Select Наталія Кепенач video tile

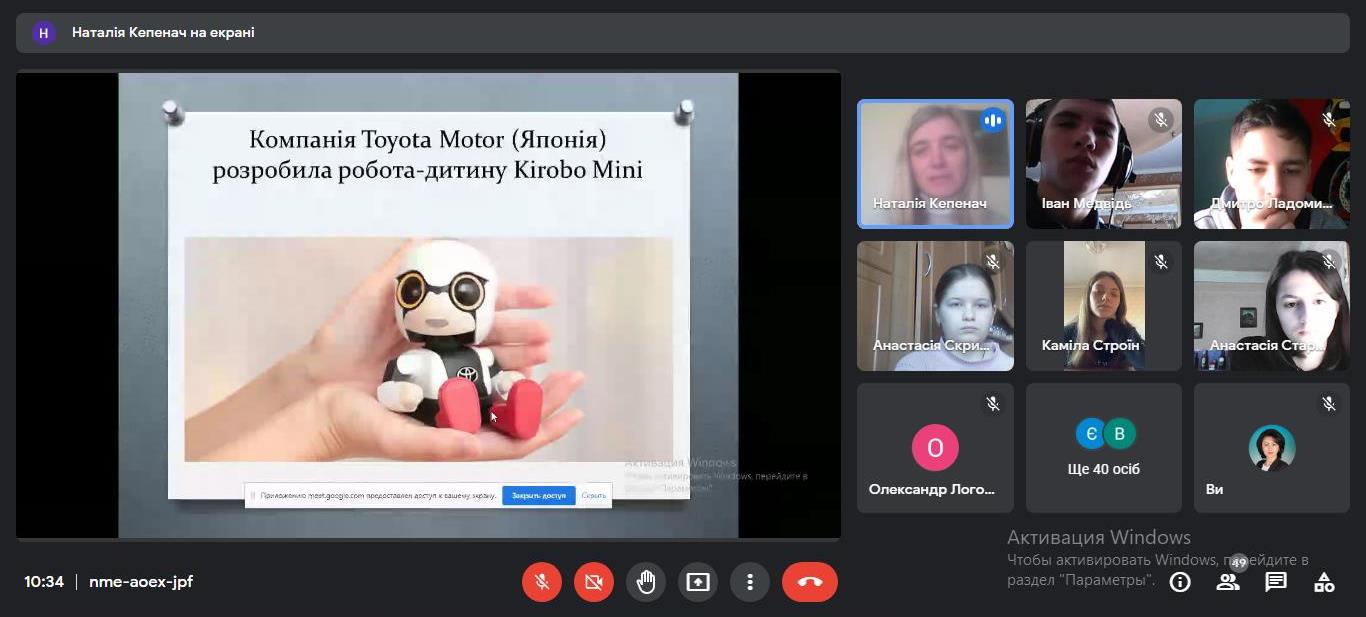point(935,164)
